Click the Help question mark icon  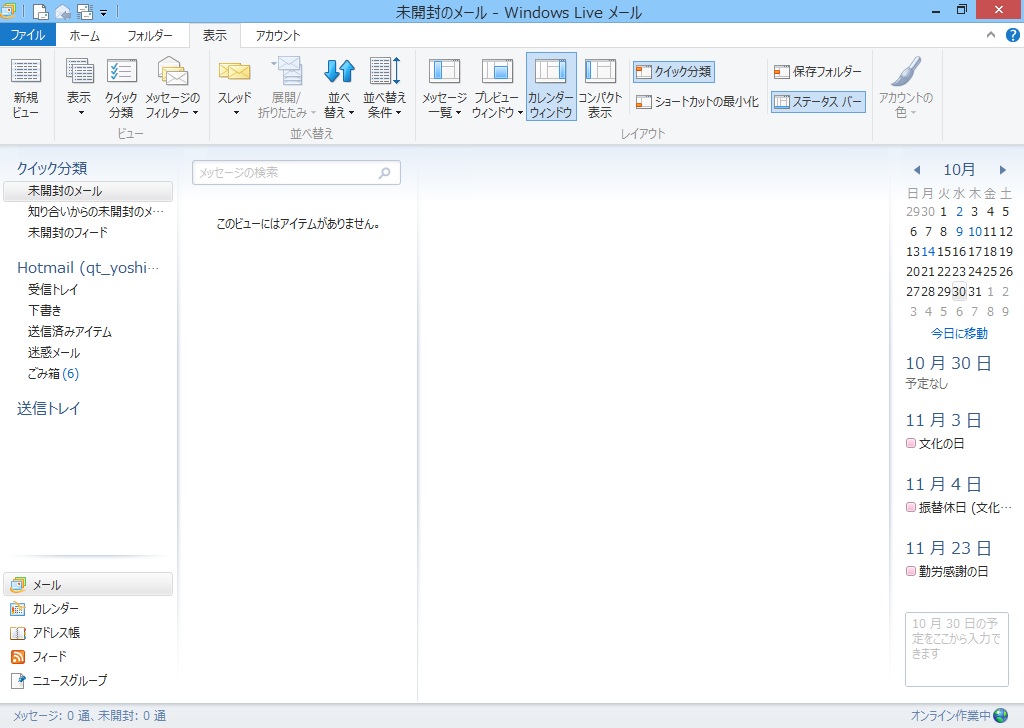(x=1012, y=35)
